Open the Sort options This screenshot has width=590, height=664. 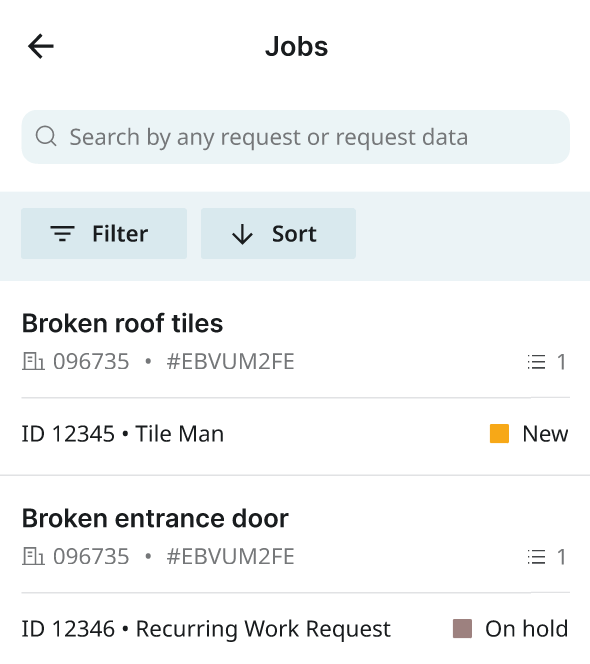coord(278,233)
